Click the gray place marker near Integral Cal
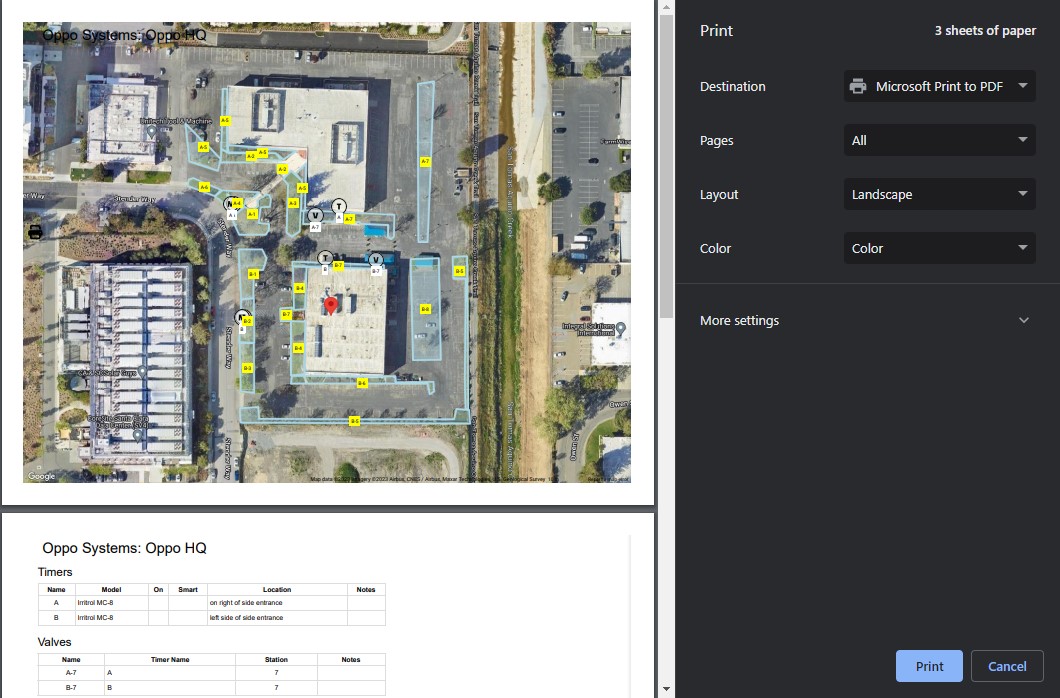The image size is (1060, 698). coord(621,328)
